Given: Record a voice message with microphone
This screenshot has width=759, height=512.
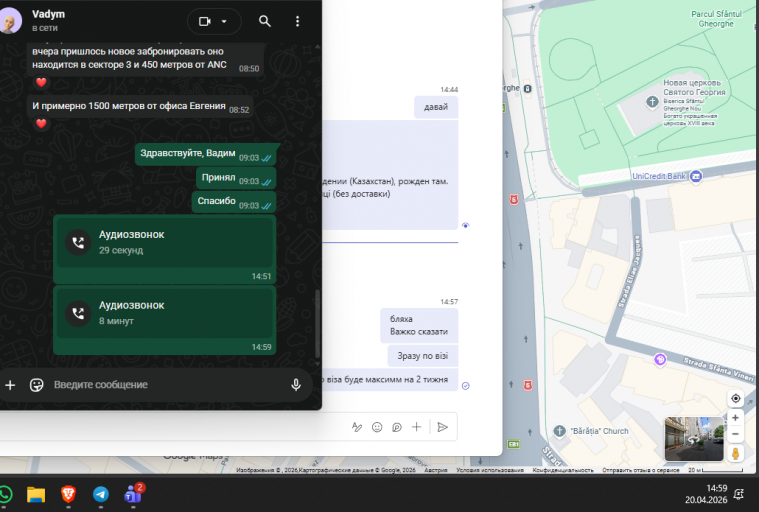Looking at the screenshot, I should tap(296, 385).
